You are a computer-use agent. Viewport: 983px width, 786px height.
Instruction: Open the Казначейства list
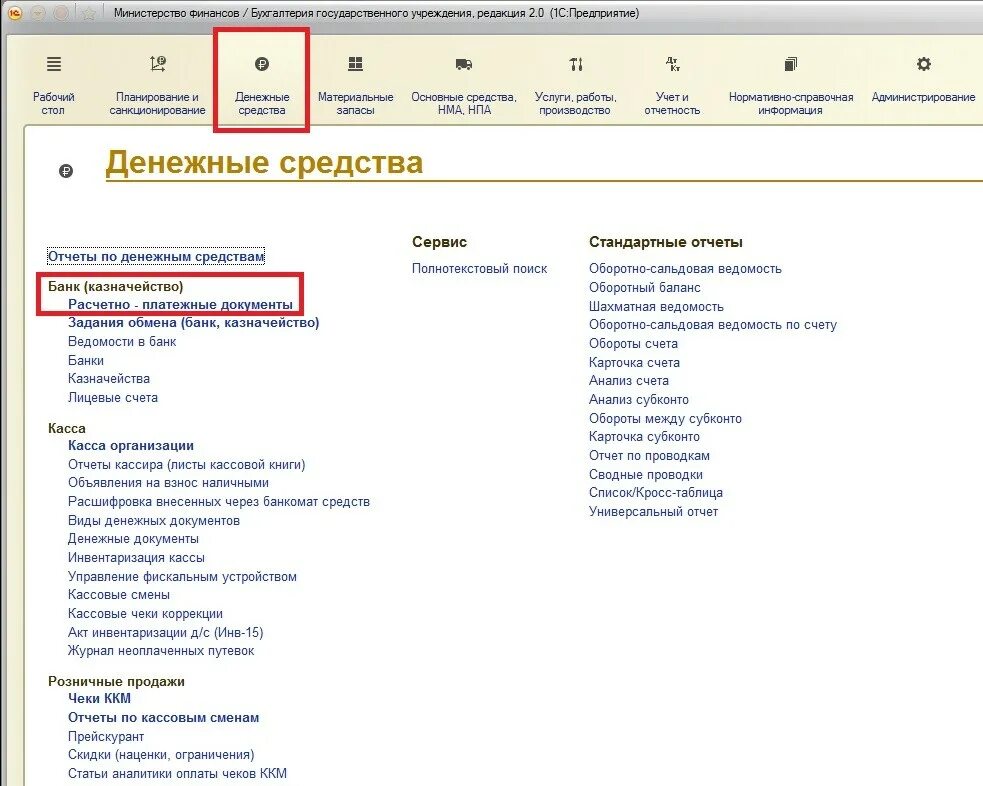pyautogui.click(x=109, y=379)
